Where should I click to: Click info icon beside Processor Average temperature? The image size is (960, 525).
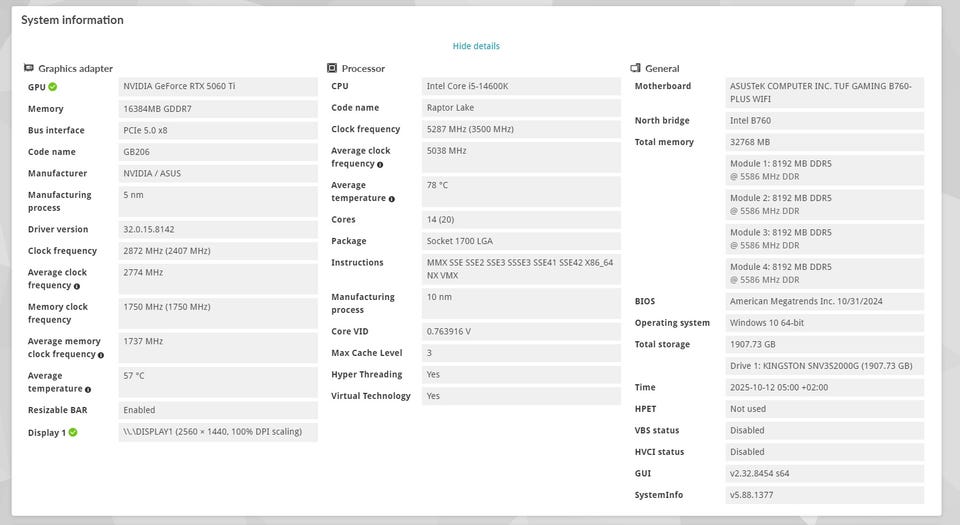[x=391, y=199]
